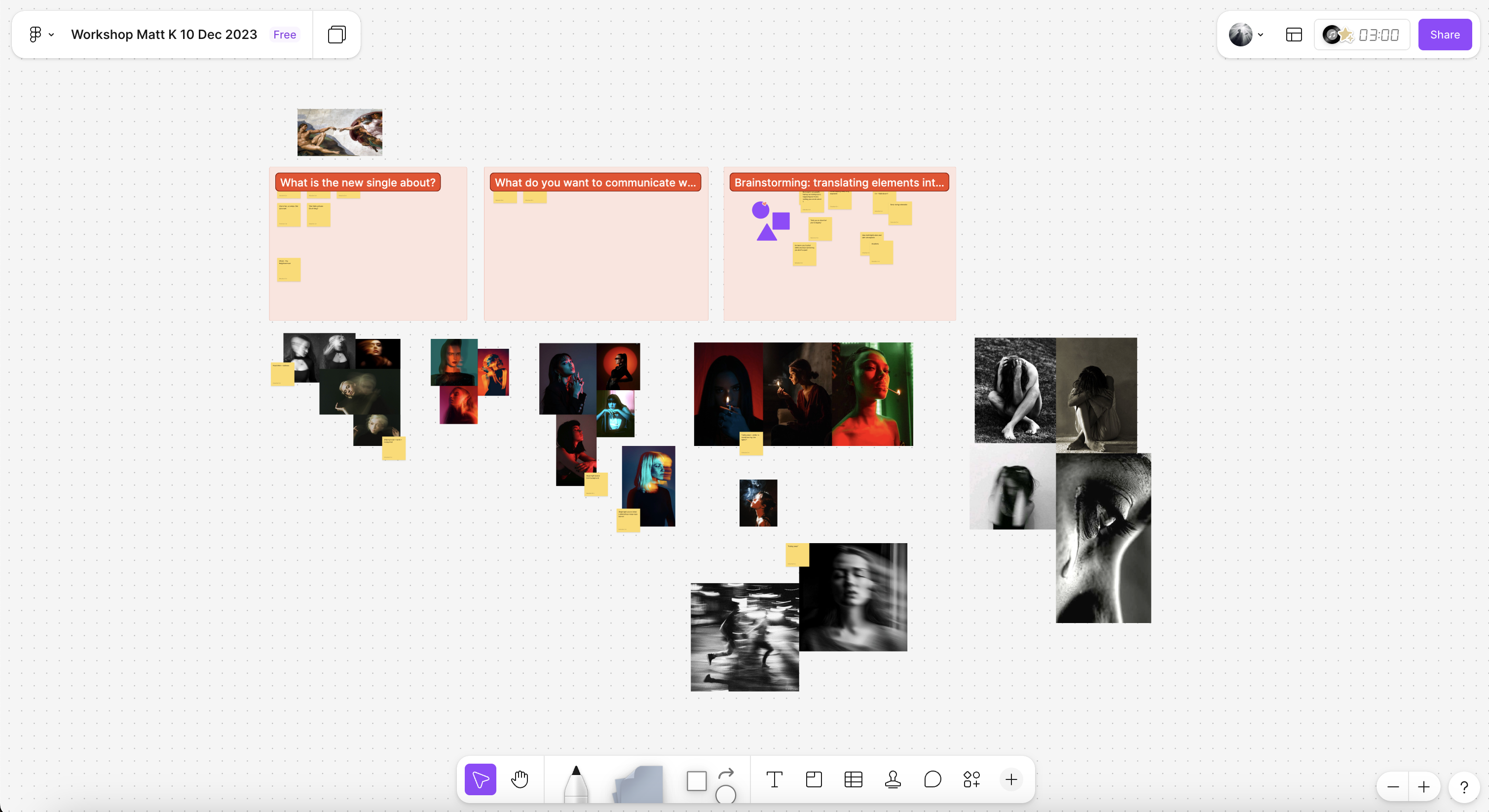Start the 03:00 timer
Viewport: 1489px width, 812px height.
1378,35
